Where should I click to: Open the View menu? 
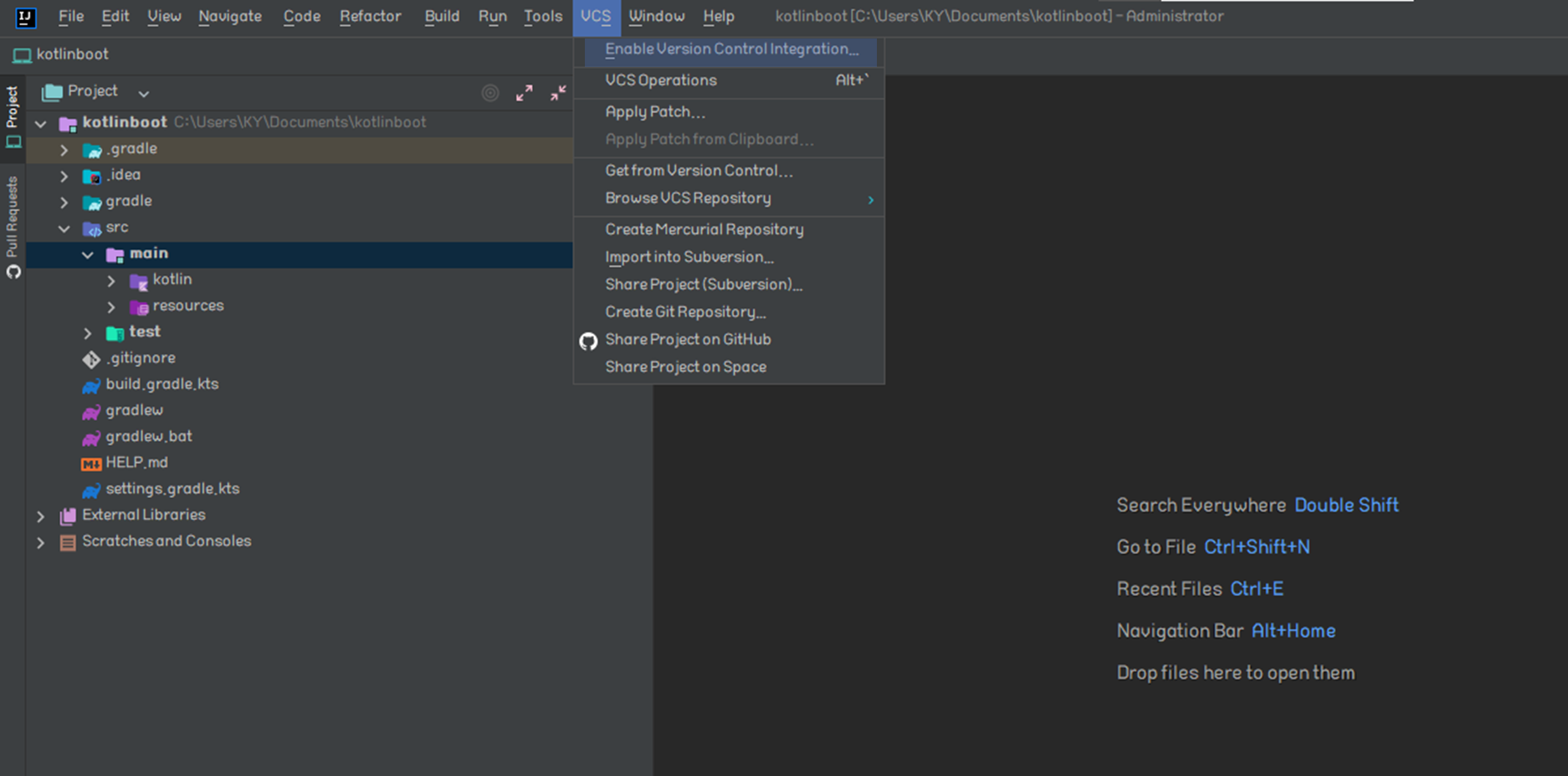[x=164, y=16]
